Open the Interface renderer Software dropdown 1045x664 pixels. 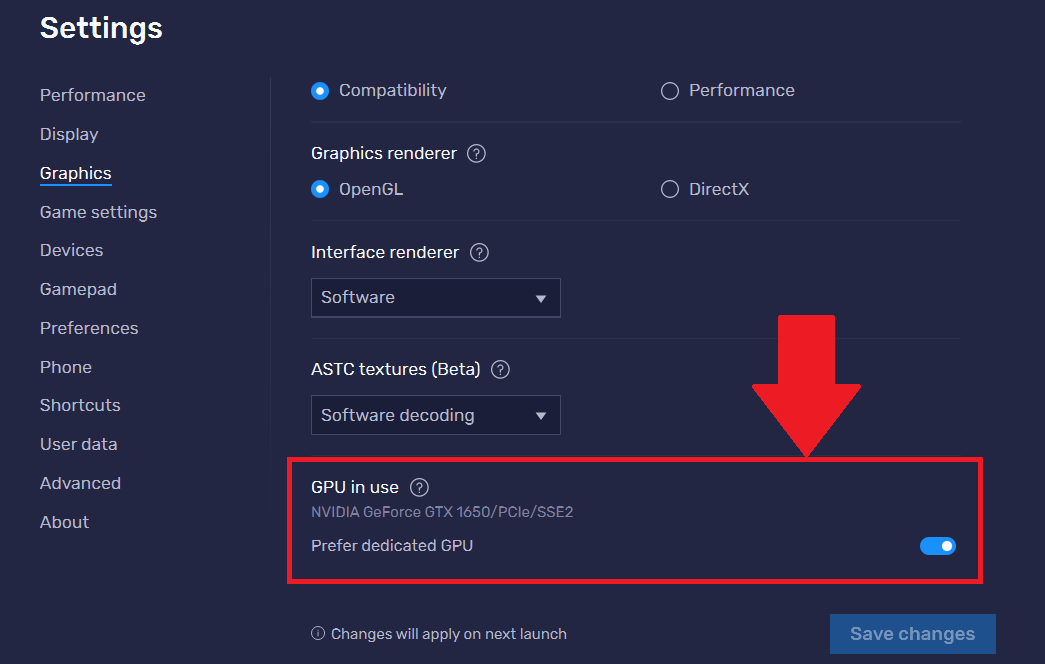[x=435, y=297]
